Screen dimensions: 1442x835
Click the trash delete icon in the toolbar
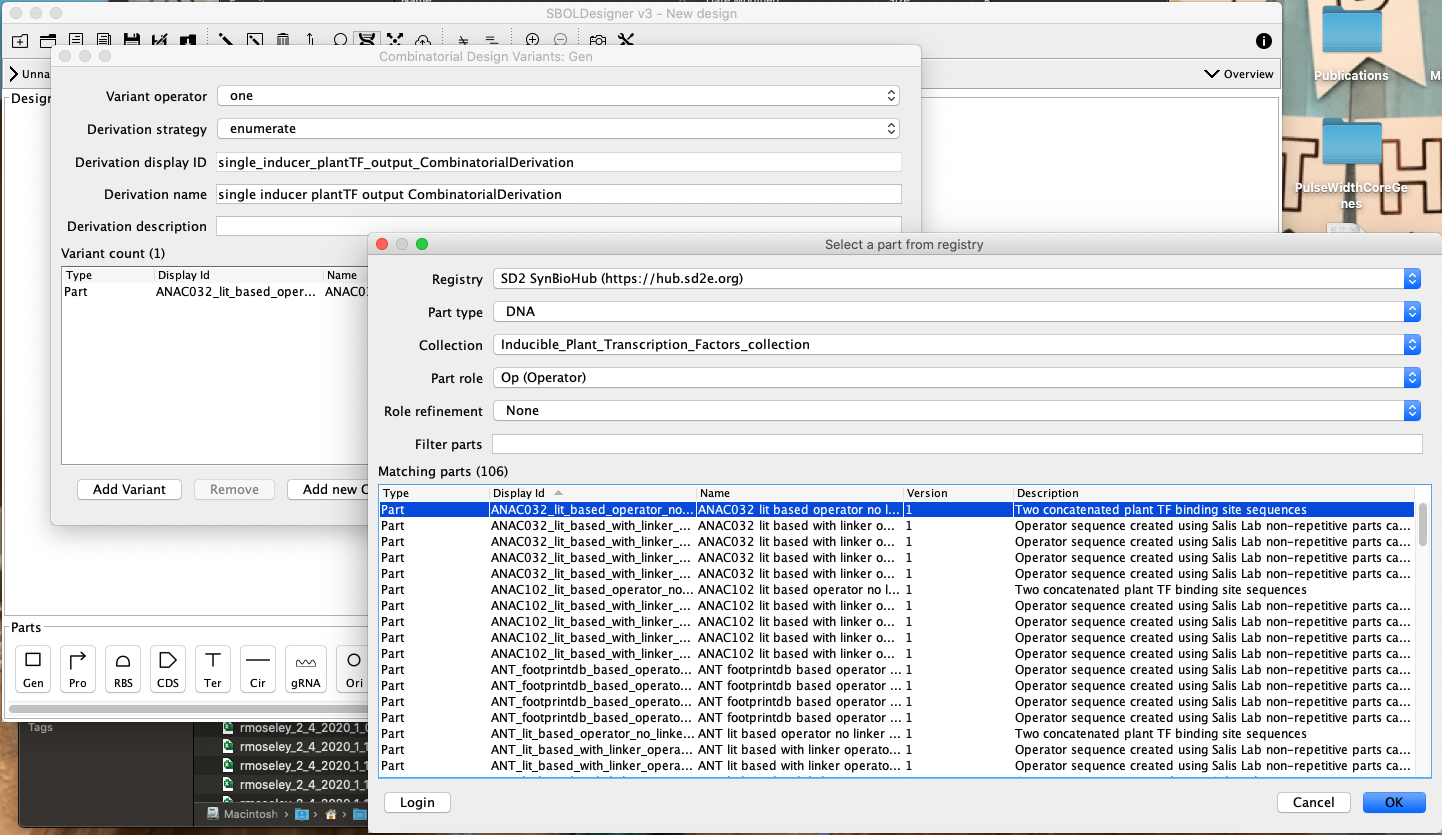pyautogui.click(x=283, y=40)
